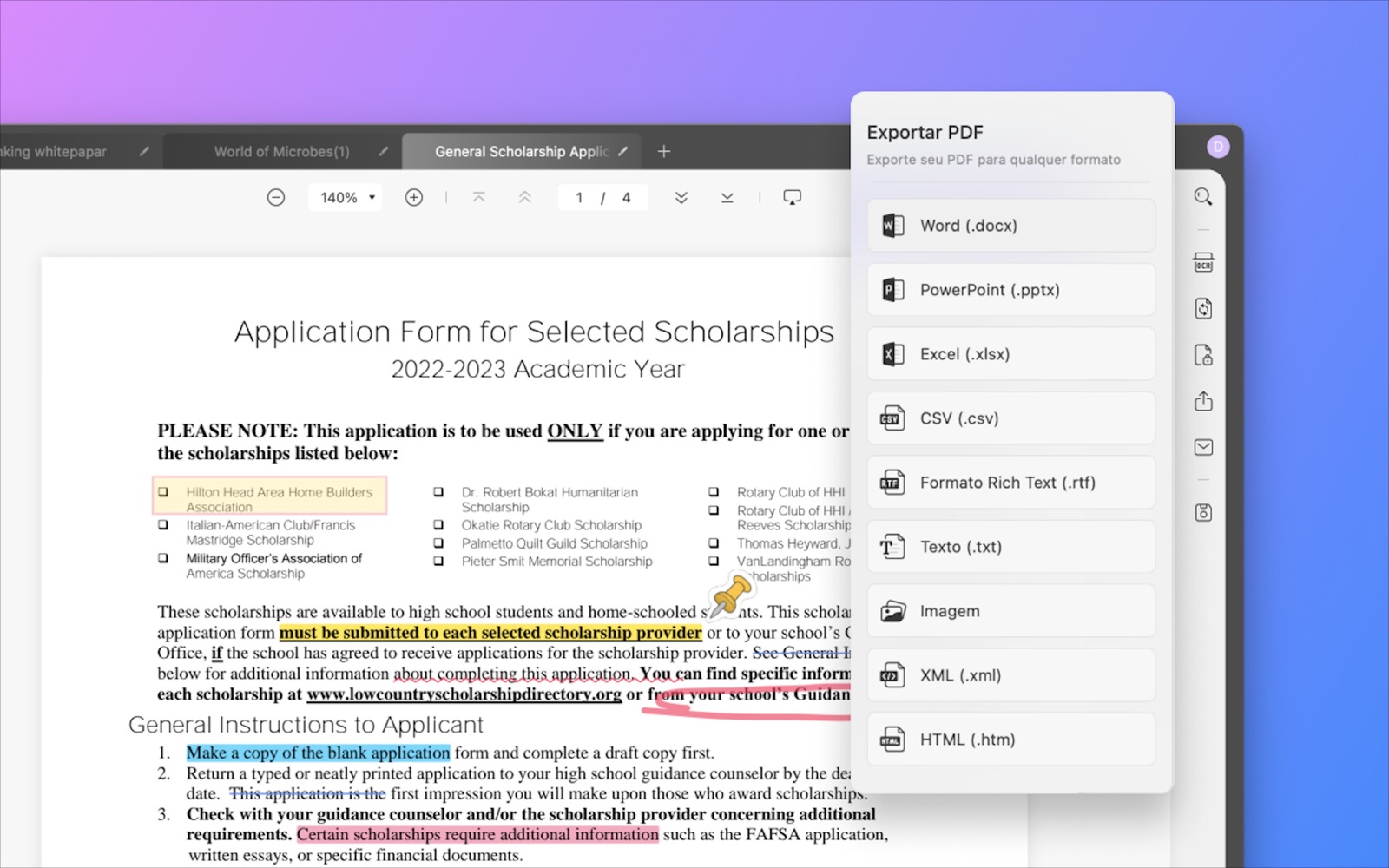Screen dimensions: 1389x868
Task: Export the PDF as PowerPoint (.pptx)
Action: (1011, 290)
